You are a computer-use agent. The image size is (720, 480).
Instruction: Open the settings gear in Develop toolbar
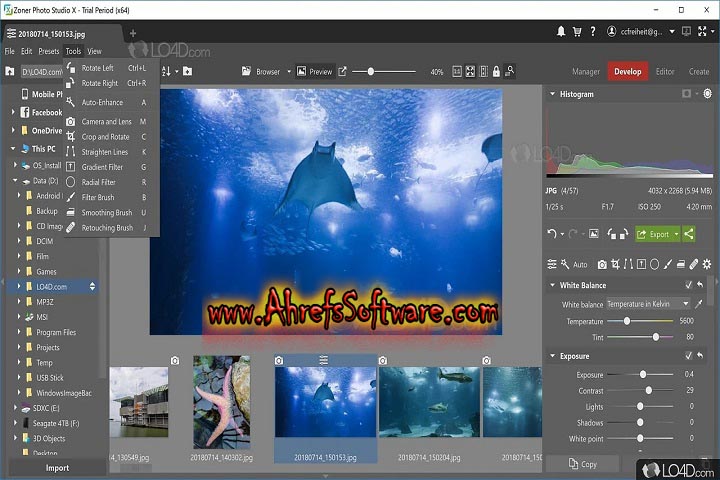tap(707, 264)
